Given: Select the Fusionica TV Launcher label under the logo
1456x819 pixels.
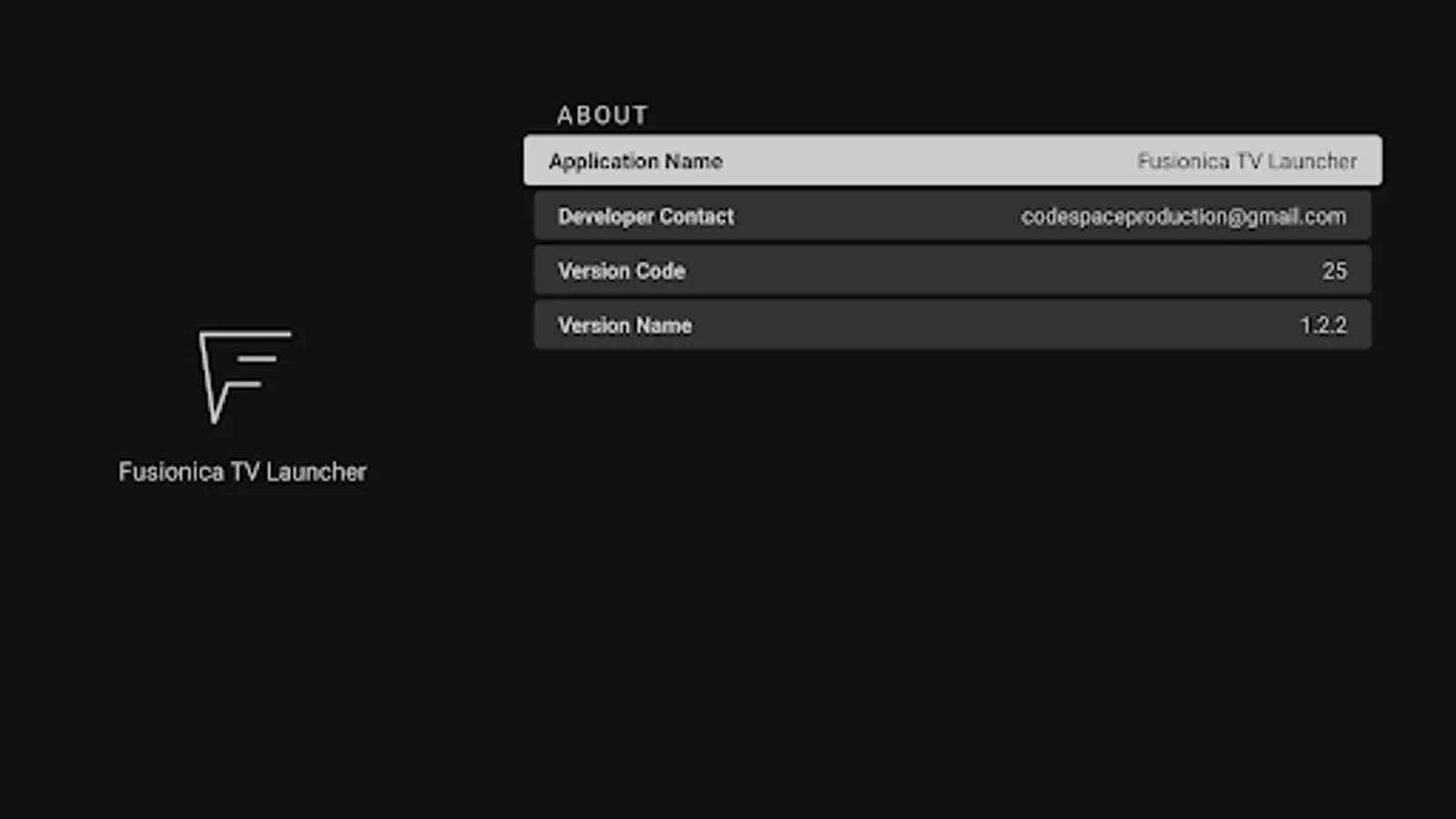Looking at the screenshot, I should click(x=241, y=471).
